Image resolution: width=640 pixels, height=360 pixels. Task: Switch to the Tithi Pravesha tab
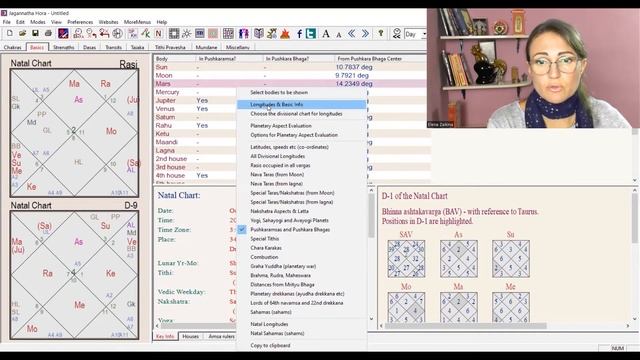click(x=170, y=47)
